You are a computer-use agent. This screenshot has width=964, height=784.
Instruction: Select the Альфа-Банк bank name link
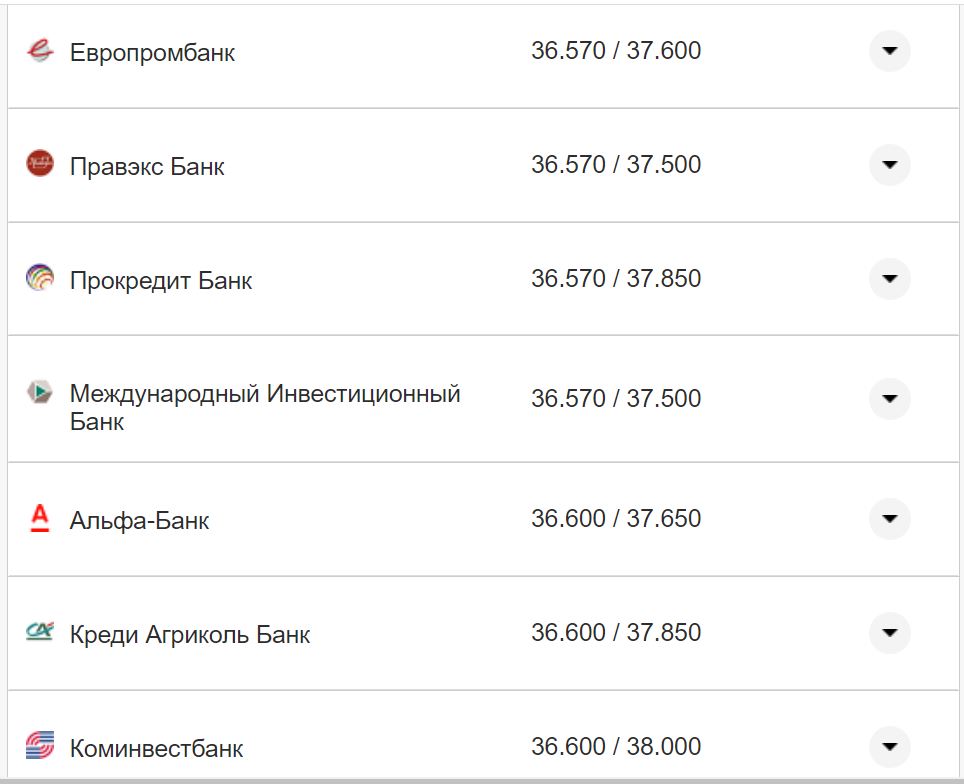pos(140,519)
